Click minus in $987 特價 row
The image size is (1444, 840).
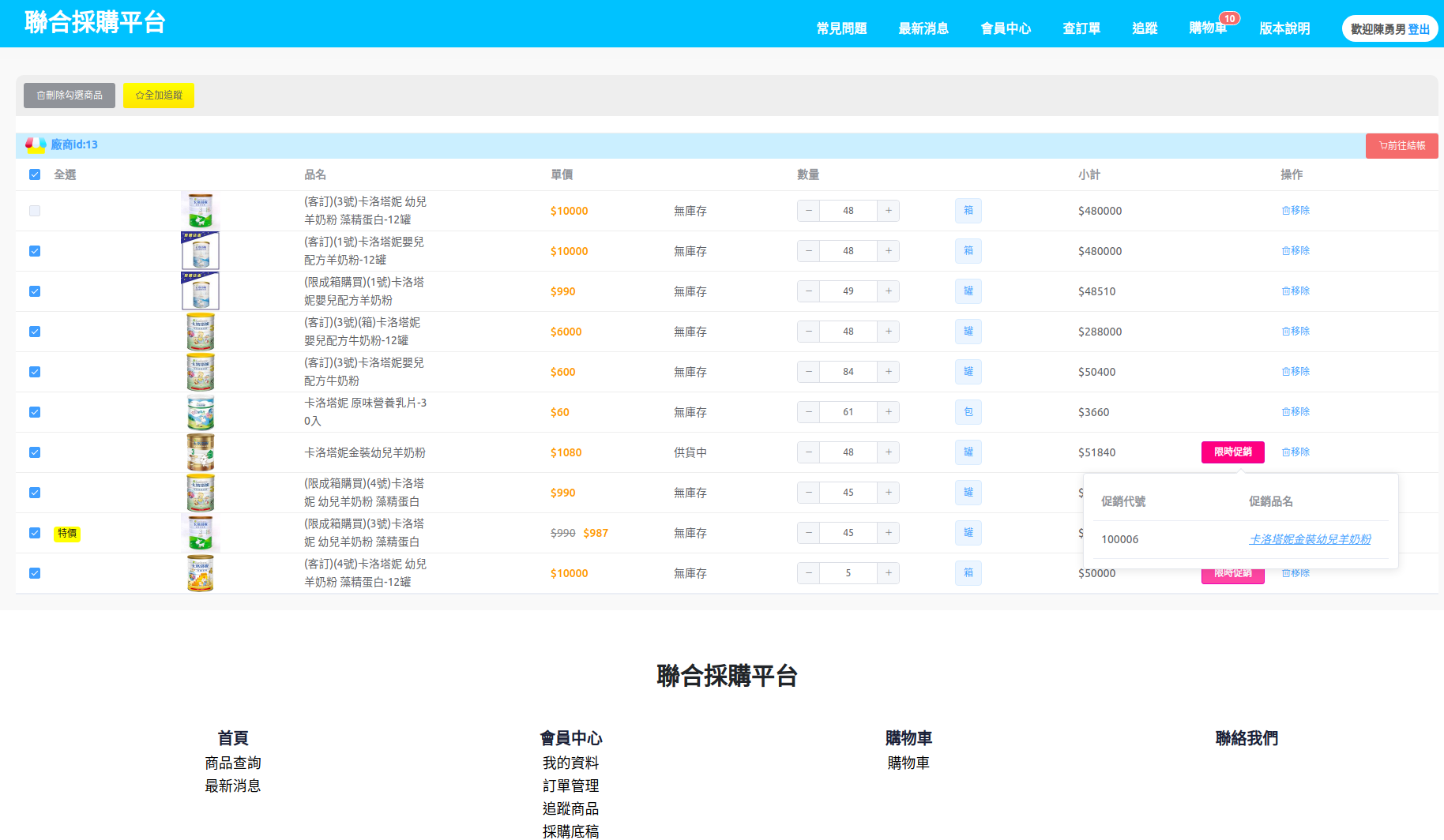[808, 533]
